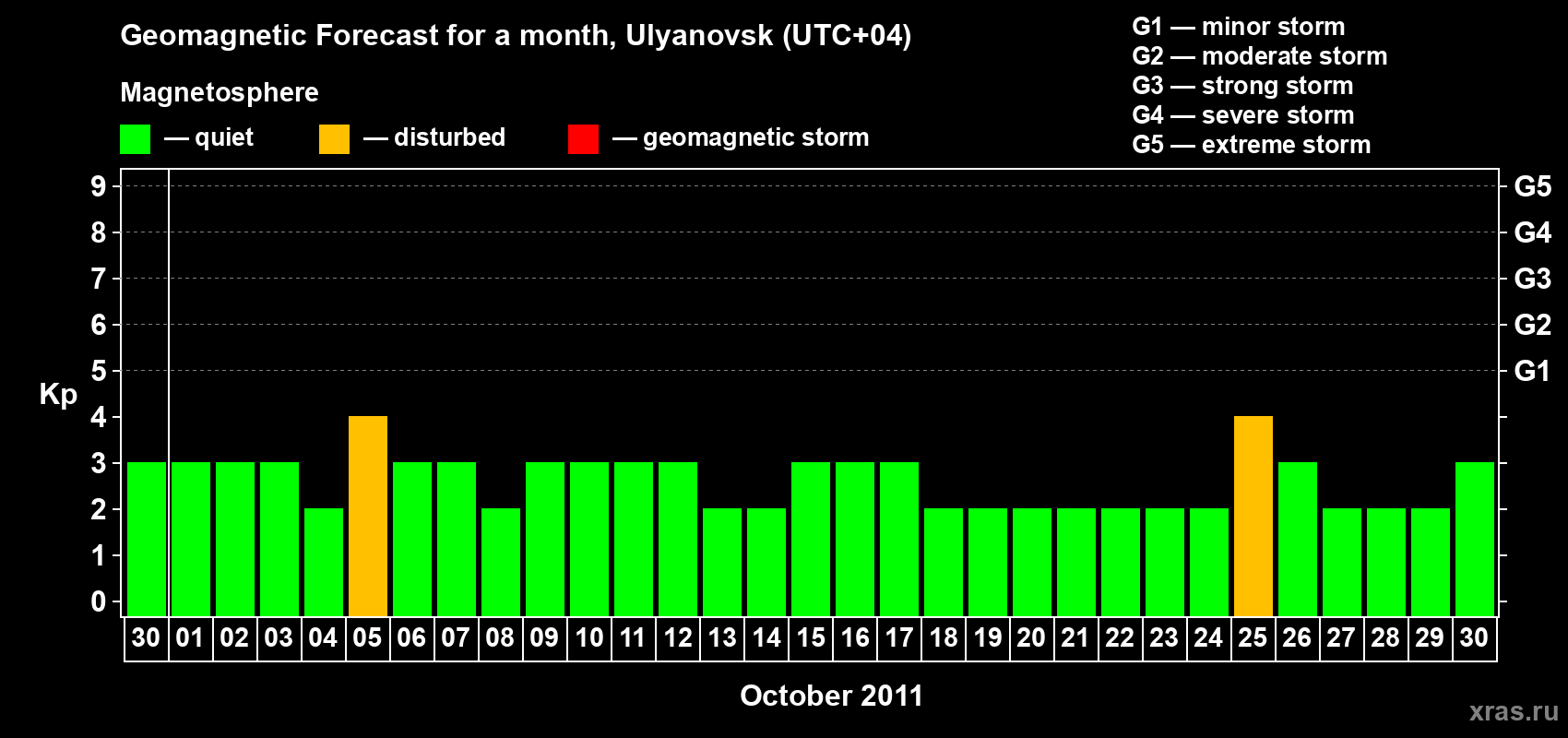The height and width of the screenshot is (738, 1568).
Task: Click the green bar for day 01
Action: pos(191,539)
